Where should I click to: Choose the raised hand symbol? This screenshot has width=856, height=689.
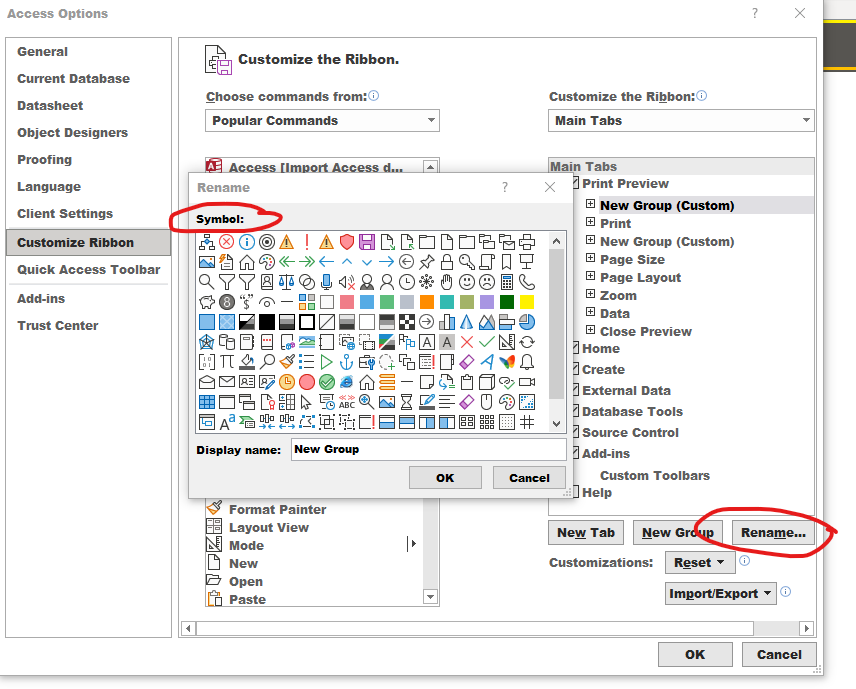click(447, 282)
